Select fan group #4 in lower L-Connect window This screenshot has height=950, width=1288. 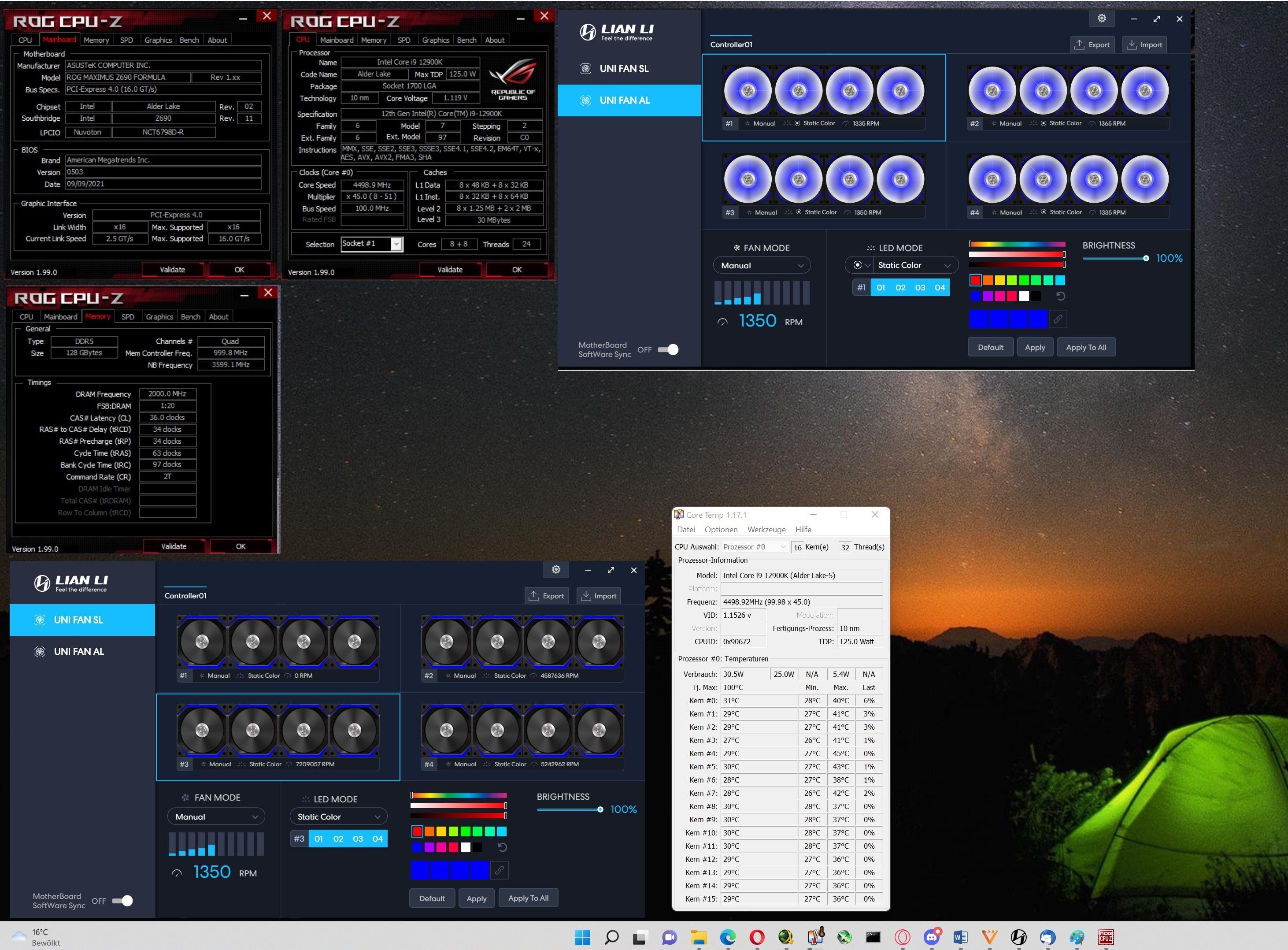click(522, 737)
